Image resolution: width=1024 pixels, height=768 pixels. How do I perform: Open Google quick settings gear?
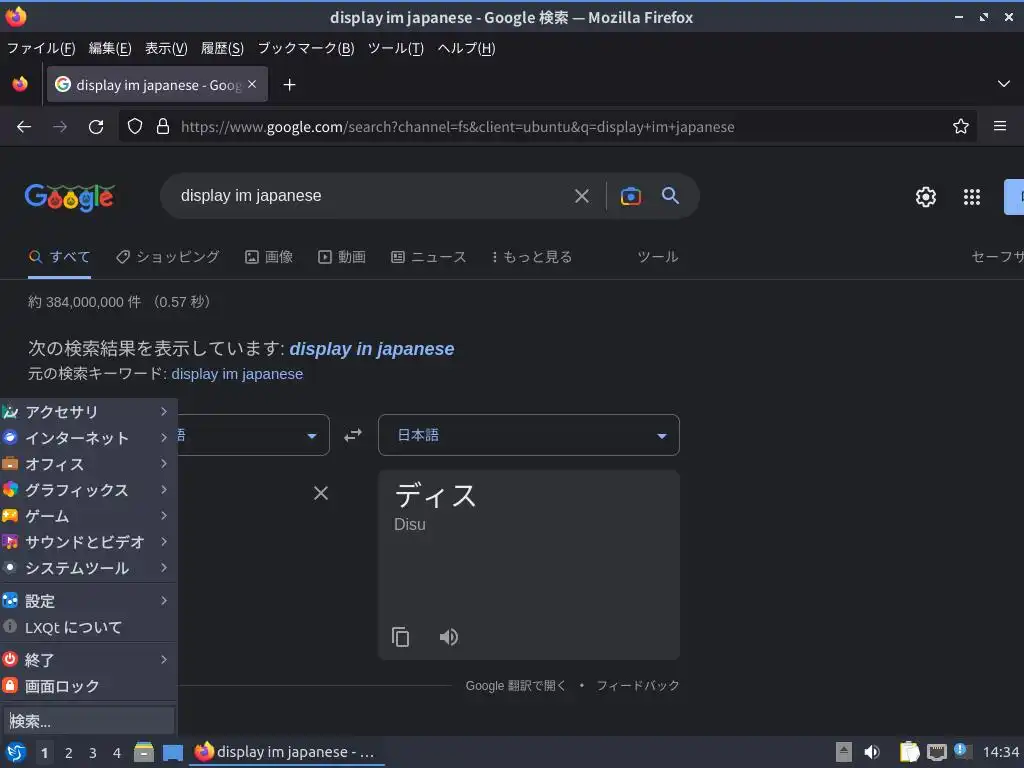(925, 197)
